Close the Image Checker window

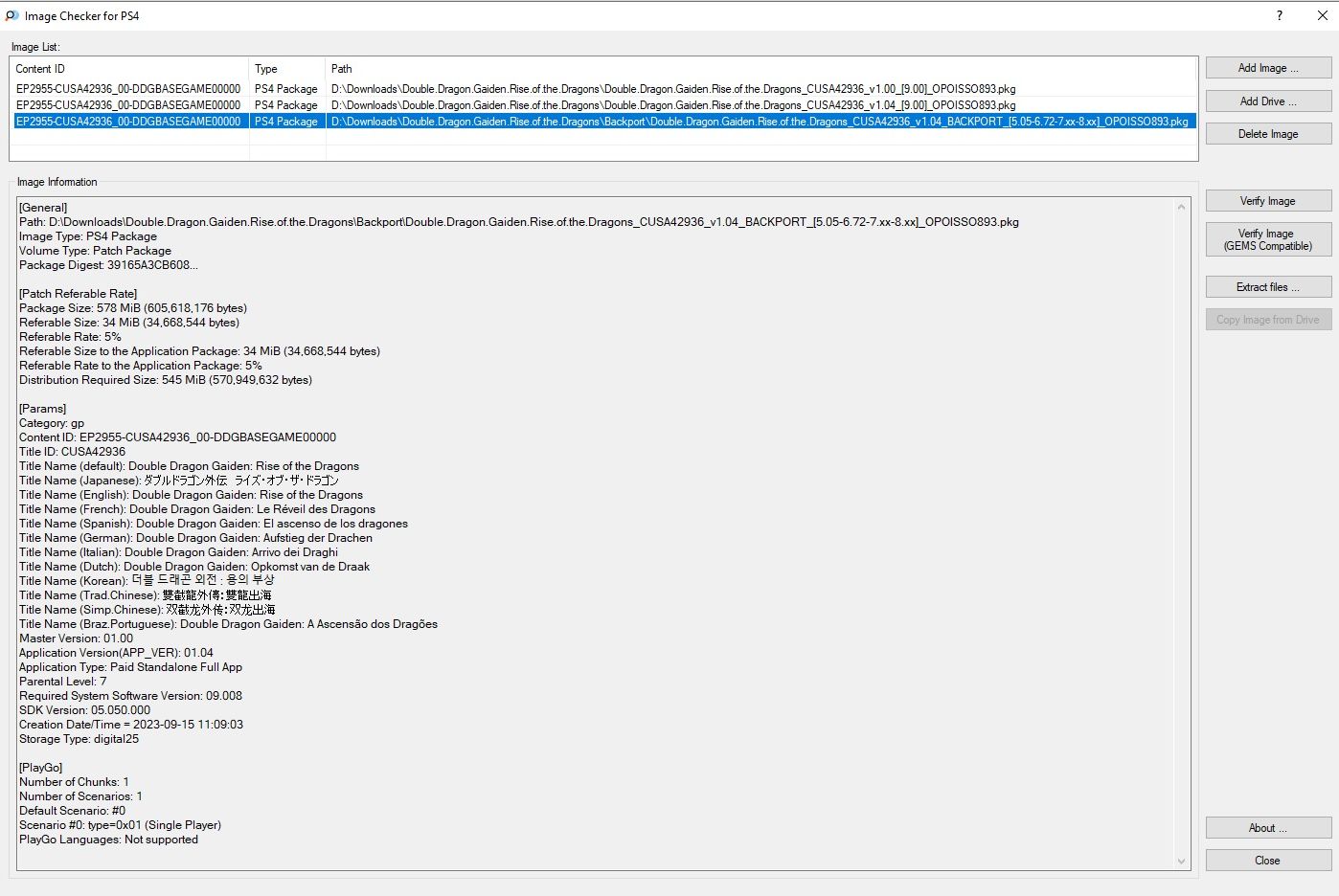(1323, 15)
